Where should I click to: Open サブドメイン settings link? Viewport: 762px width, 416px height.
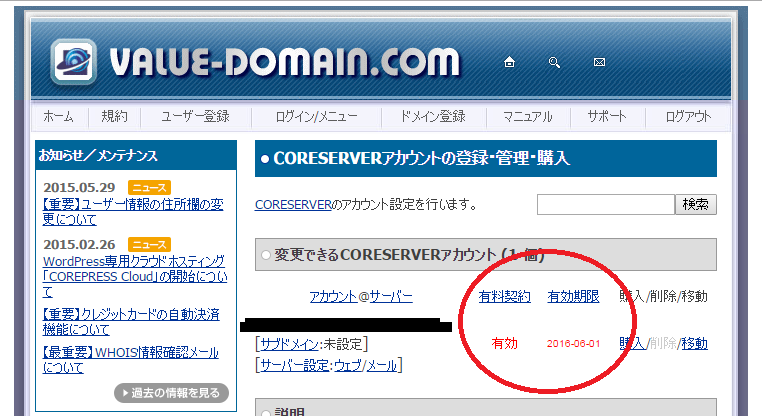290,345
